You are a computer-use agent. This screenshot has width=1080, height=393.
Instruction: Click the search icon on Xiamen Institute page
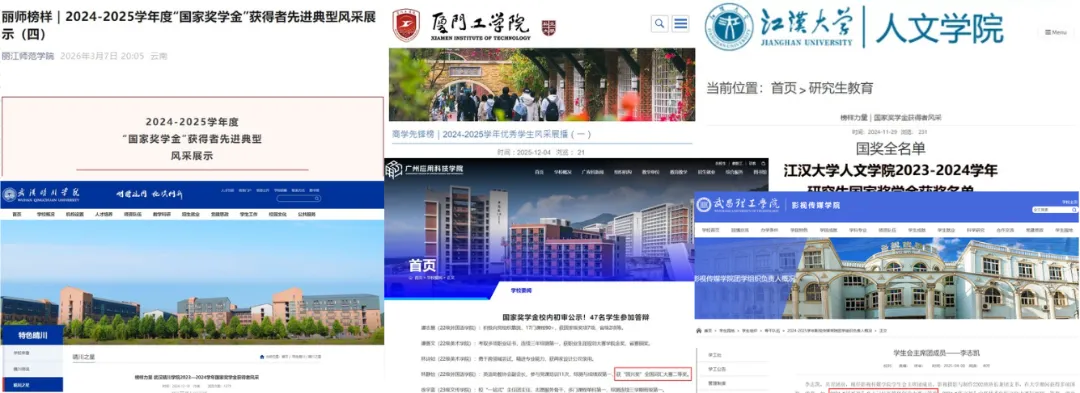pos(659,23)
